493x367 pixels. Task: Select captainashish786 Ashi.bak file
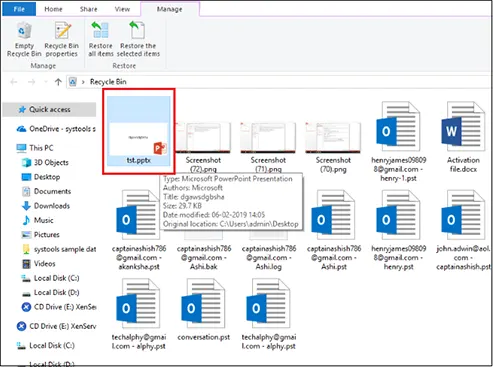[204, 257]
